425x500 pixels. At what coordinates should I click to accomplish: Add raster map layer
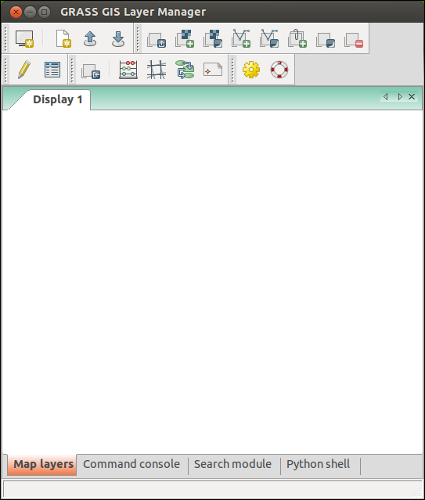(x=185, y=39)
